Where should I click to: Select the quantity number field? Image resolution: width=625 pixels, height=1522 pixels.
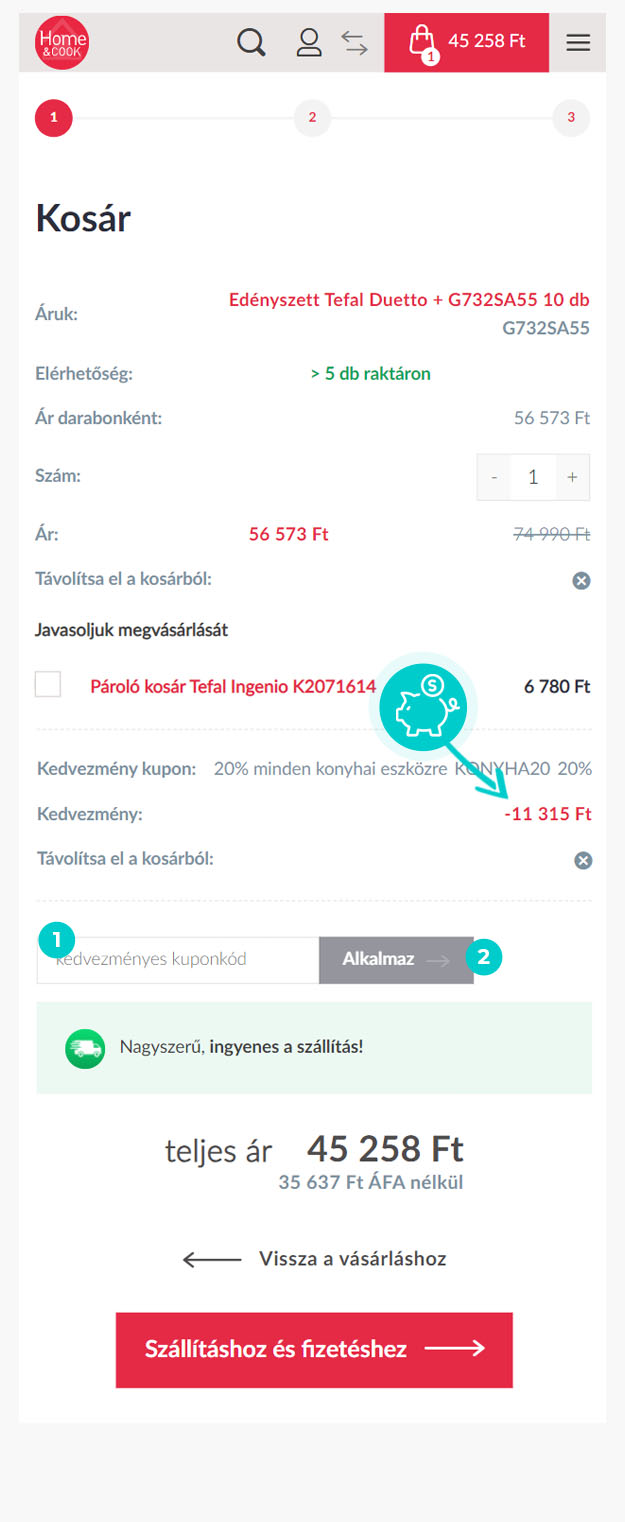(533, 477)
